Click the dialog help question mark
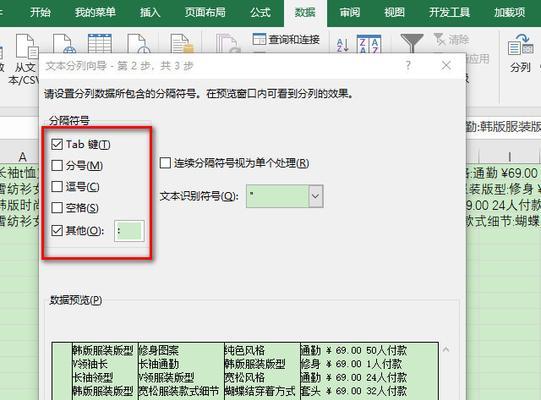This screenshot has height=400, width=541. (408, 65)
